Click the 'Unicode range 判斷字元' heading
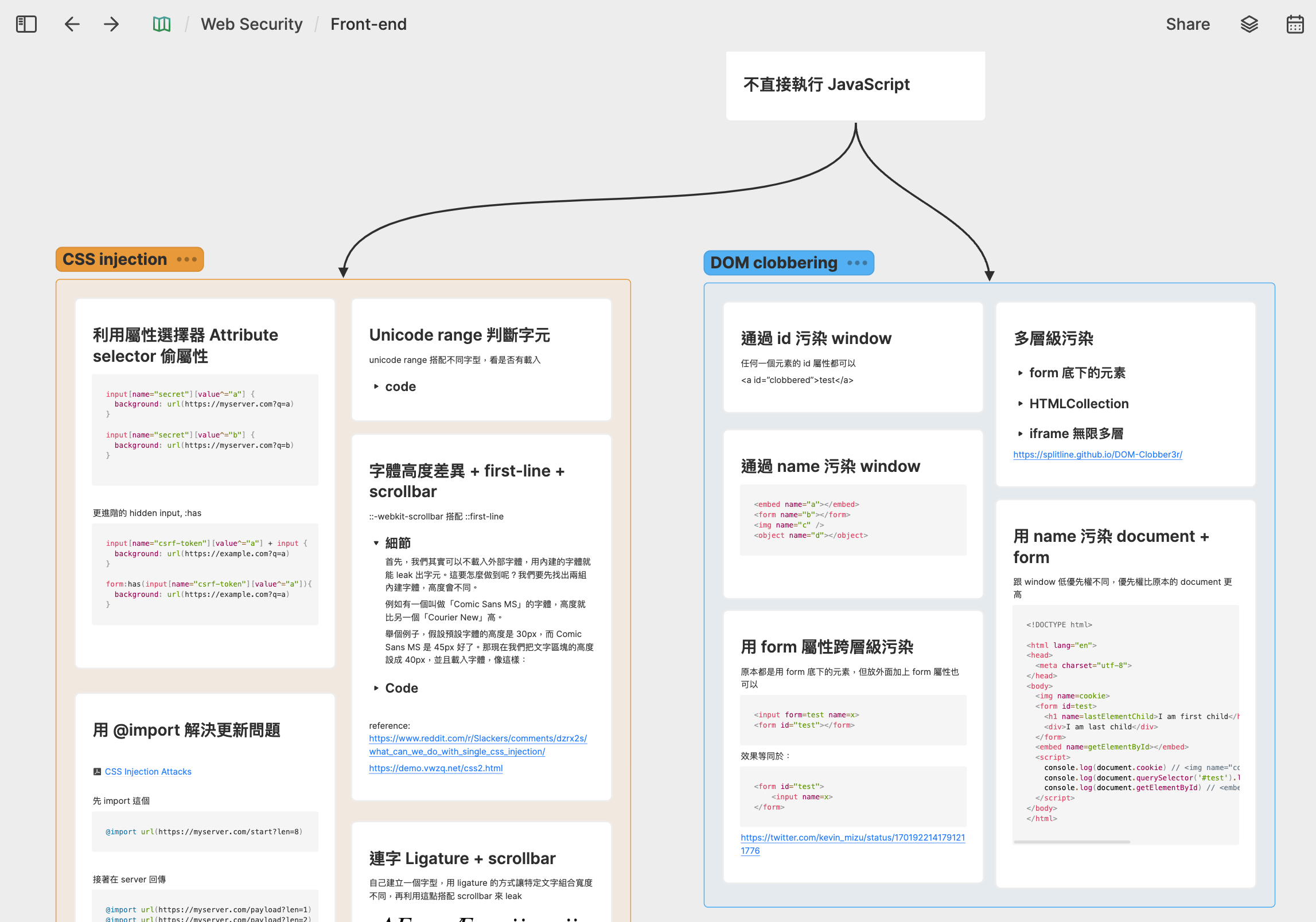 click(x=460, y=335)
